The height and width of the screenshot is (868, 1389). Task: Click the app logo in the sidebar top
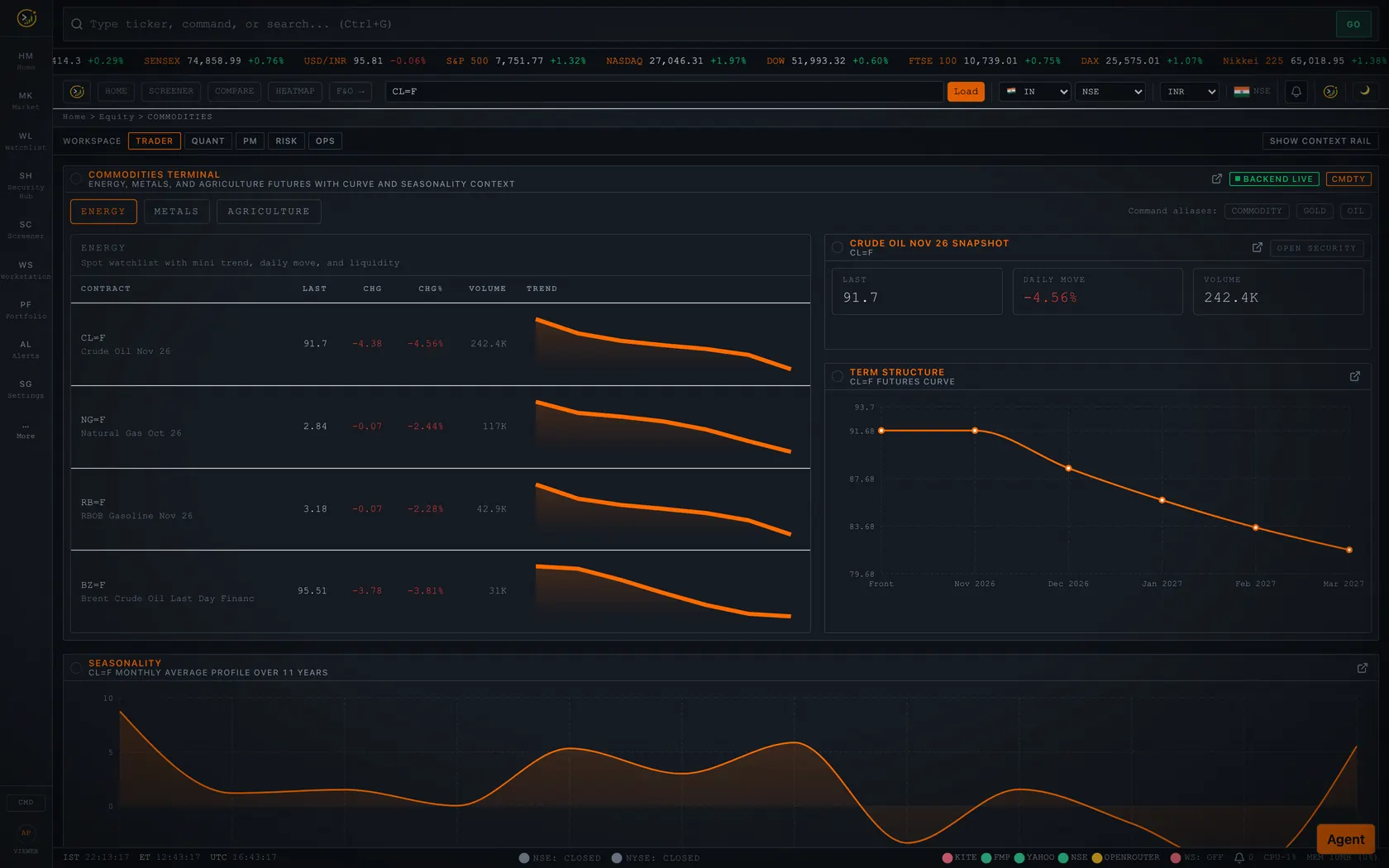(26, 17)
